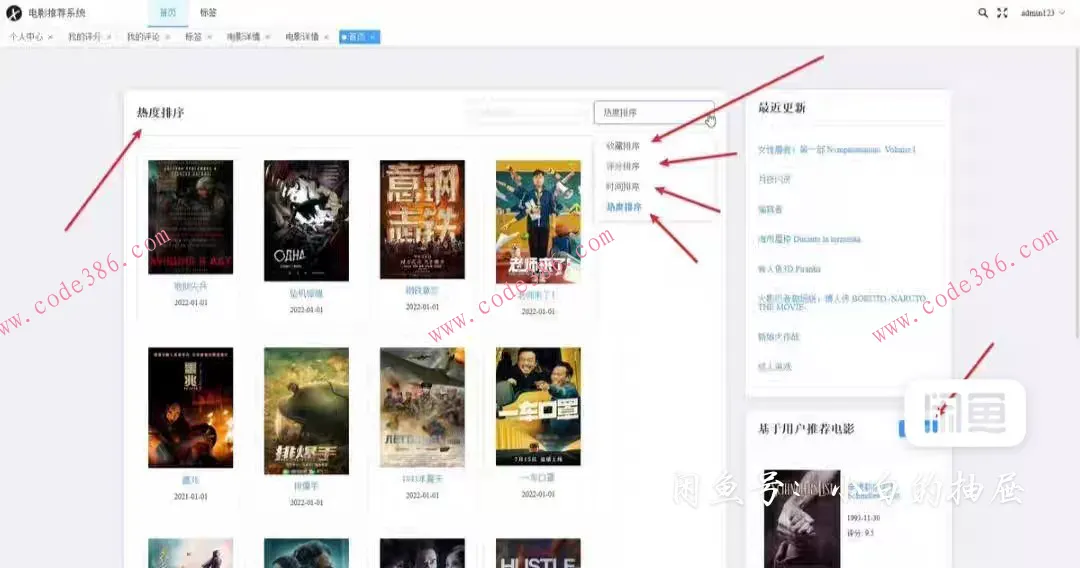
Task: Open recent update 食人鱼3D Piranha
Action: 789,269
